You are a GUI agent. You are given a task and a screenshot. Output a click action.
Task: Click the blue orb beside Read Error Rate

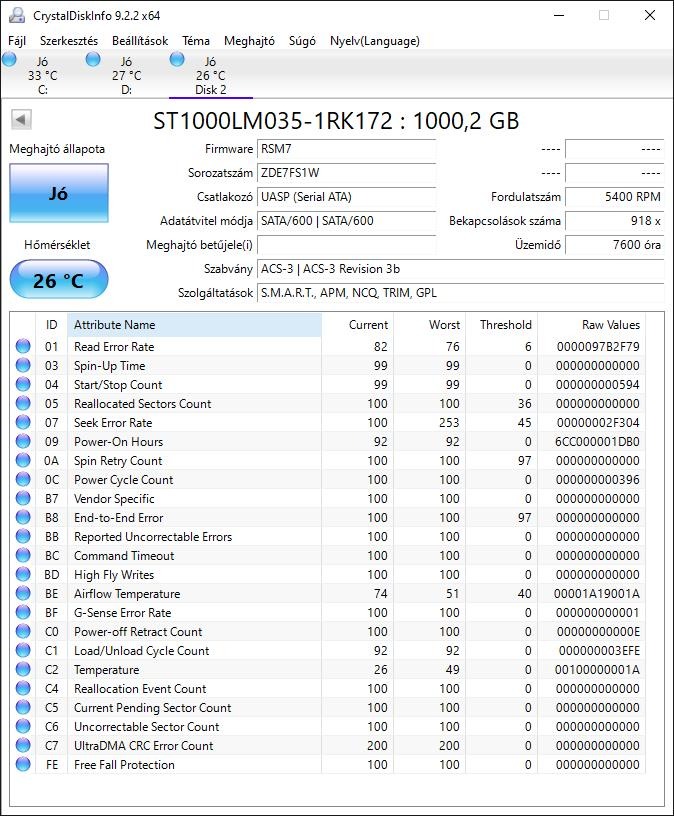[23, 346]
